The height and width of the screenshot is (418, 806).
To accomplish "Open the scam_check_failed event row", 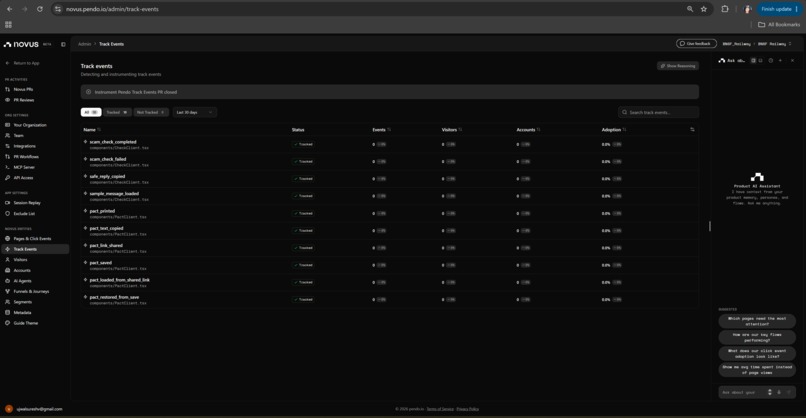I will pyautogui.click(x=390, y=161).
